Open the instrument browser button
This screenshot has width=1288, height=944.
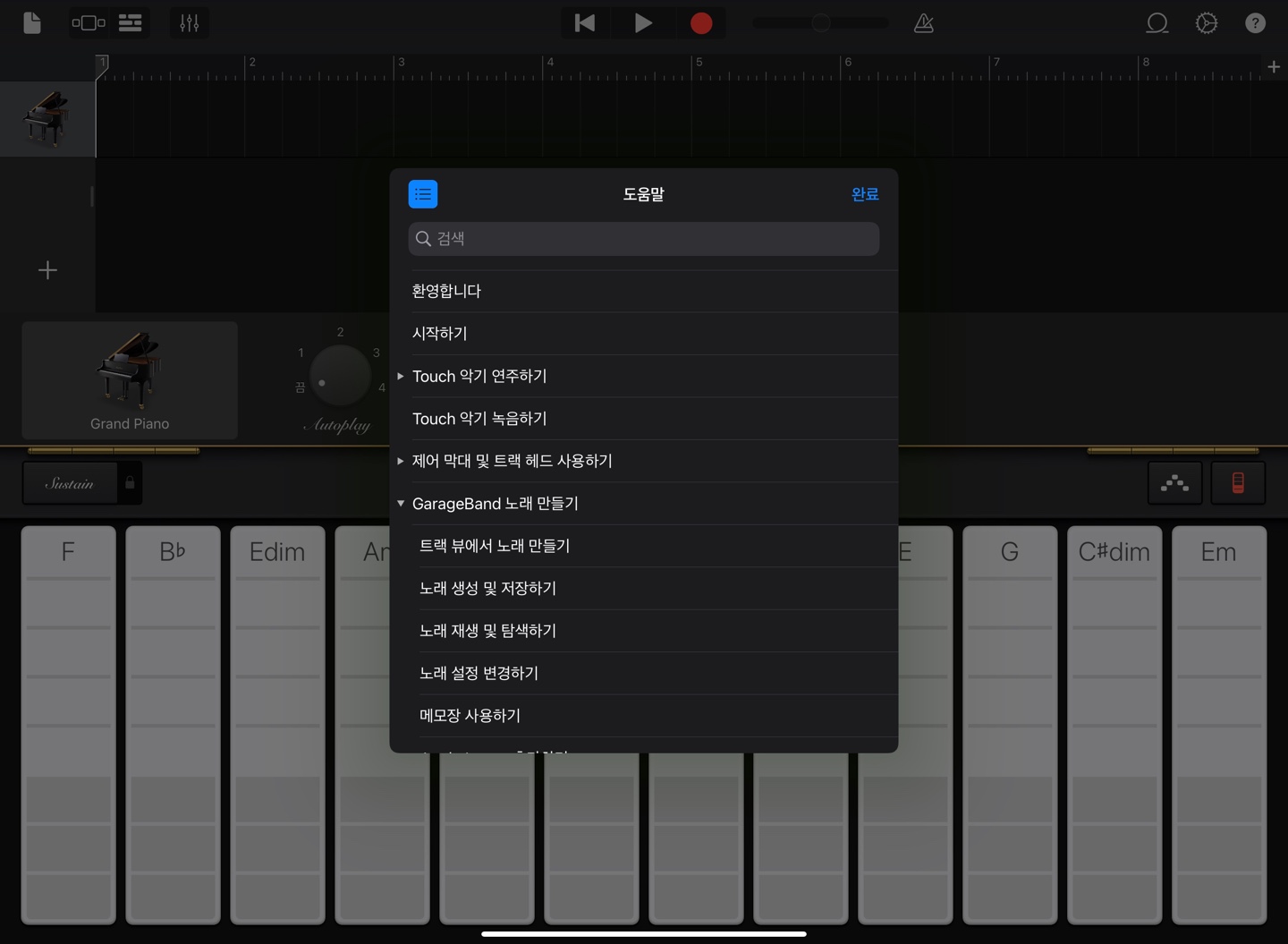[x=89, y=22]
